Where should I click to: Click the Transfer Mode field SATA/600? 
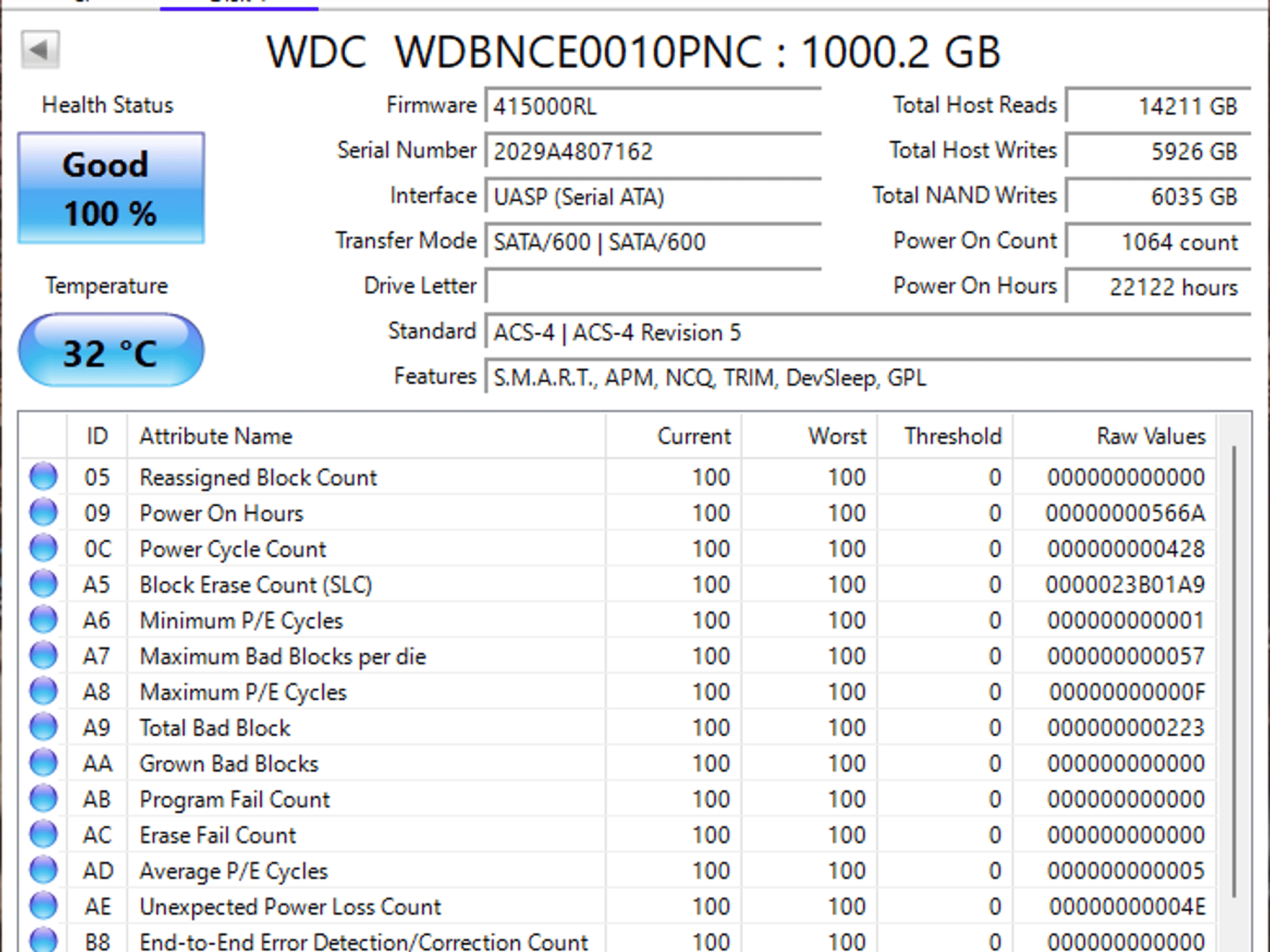653,242
